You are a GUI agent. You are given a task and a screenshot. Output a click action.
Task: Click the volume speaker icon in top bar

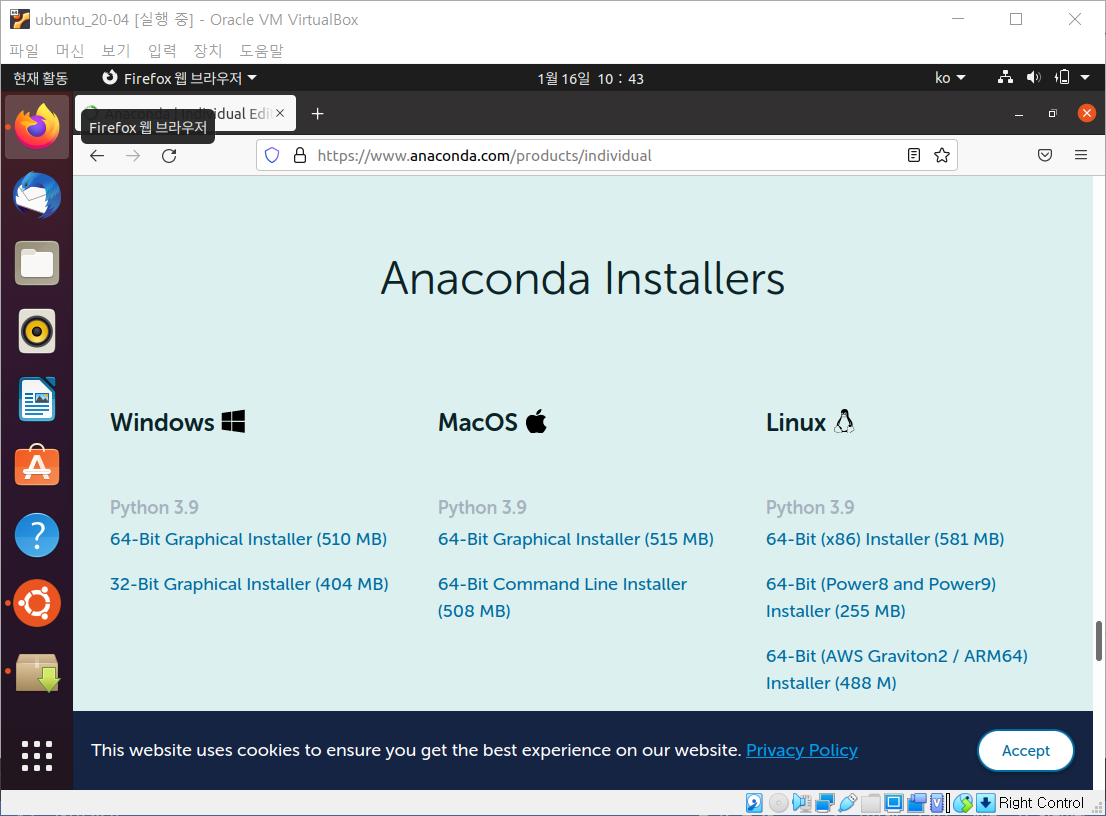tap(1033, 78)
